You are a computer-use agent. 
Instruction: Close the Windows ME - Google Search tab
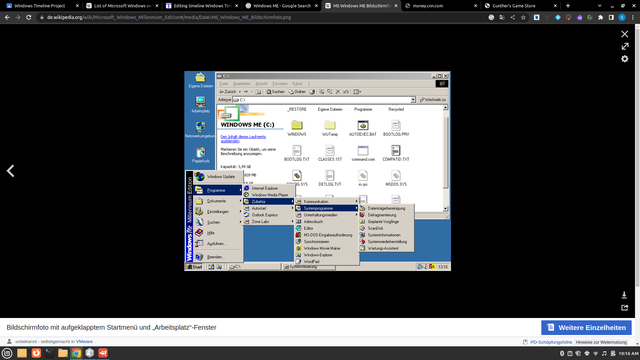point(316,6)
